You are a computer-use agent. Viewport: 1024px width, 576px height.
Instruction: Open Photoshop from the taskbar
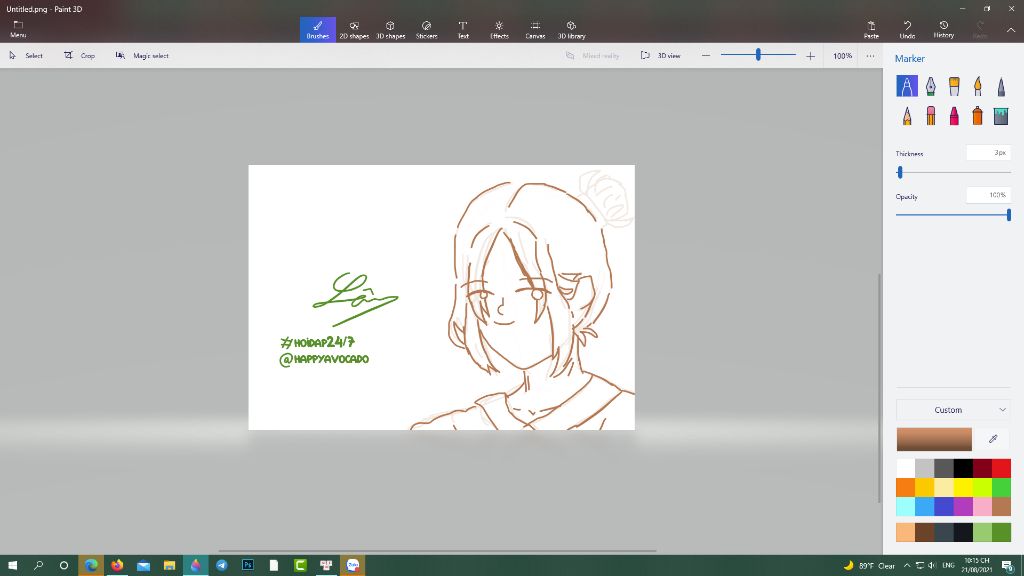[x=248, y=566]
